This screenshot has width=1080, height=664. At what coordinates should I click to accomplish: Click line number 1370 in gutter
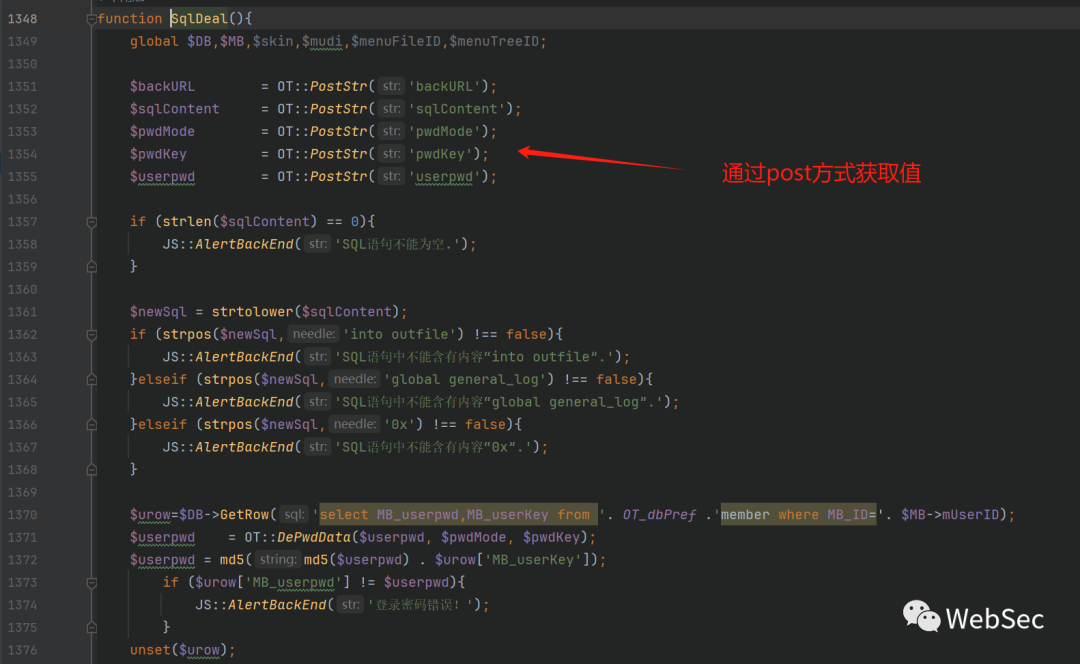coord(22,515)
